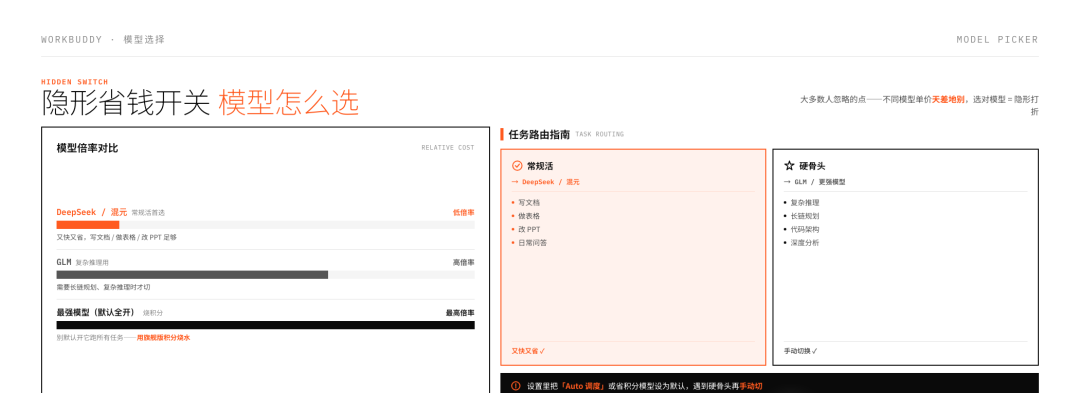
Task: Click the 最强模型（默认全开） label
Action: (x=95, y=312)
